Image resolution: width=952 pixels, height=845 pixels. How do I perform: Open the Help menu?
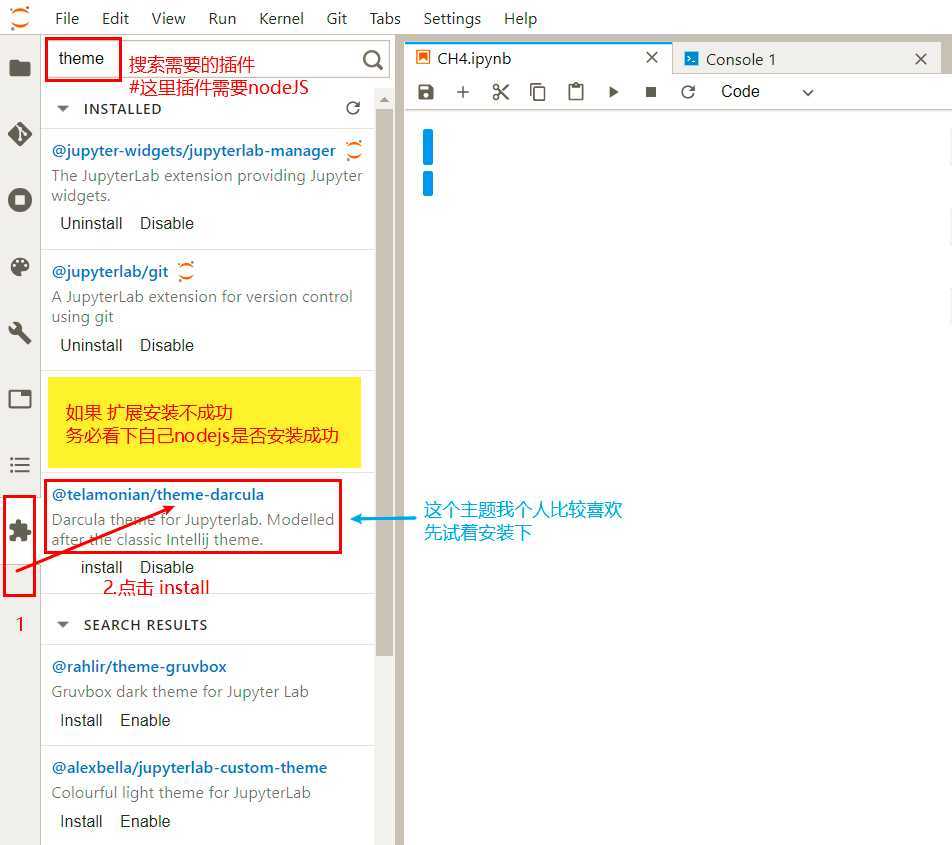[520, 19]
